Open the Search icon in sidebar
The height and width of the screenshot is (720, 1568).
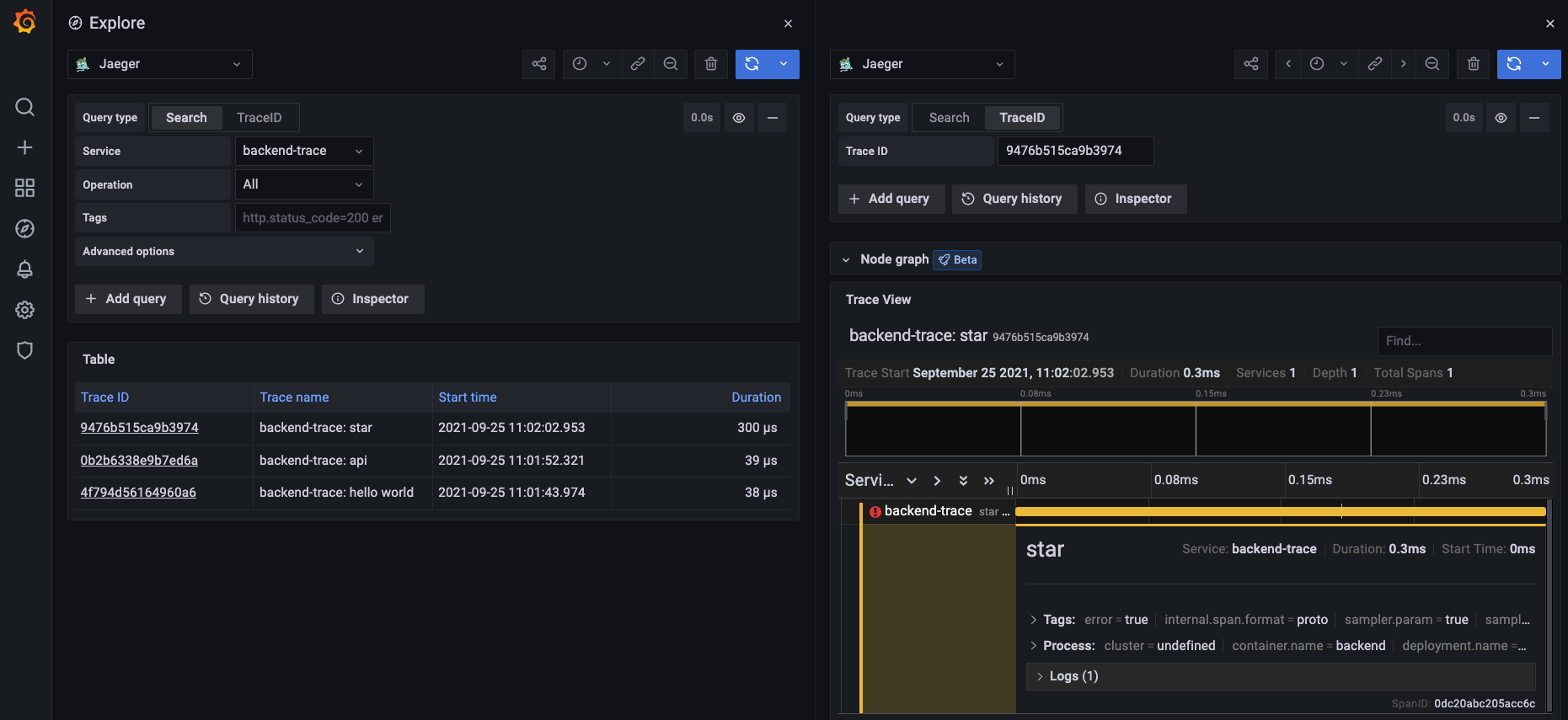click(25, 107)
